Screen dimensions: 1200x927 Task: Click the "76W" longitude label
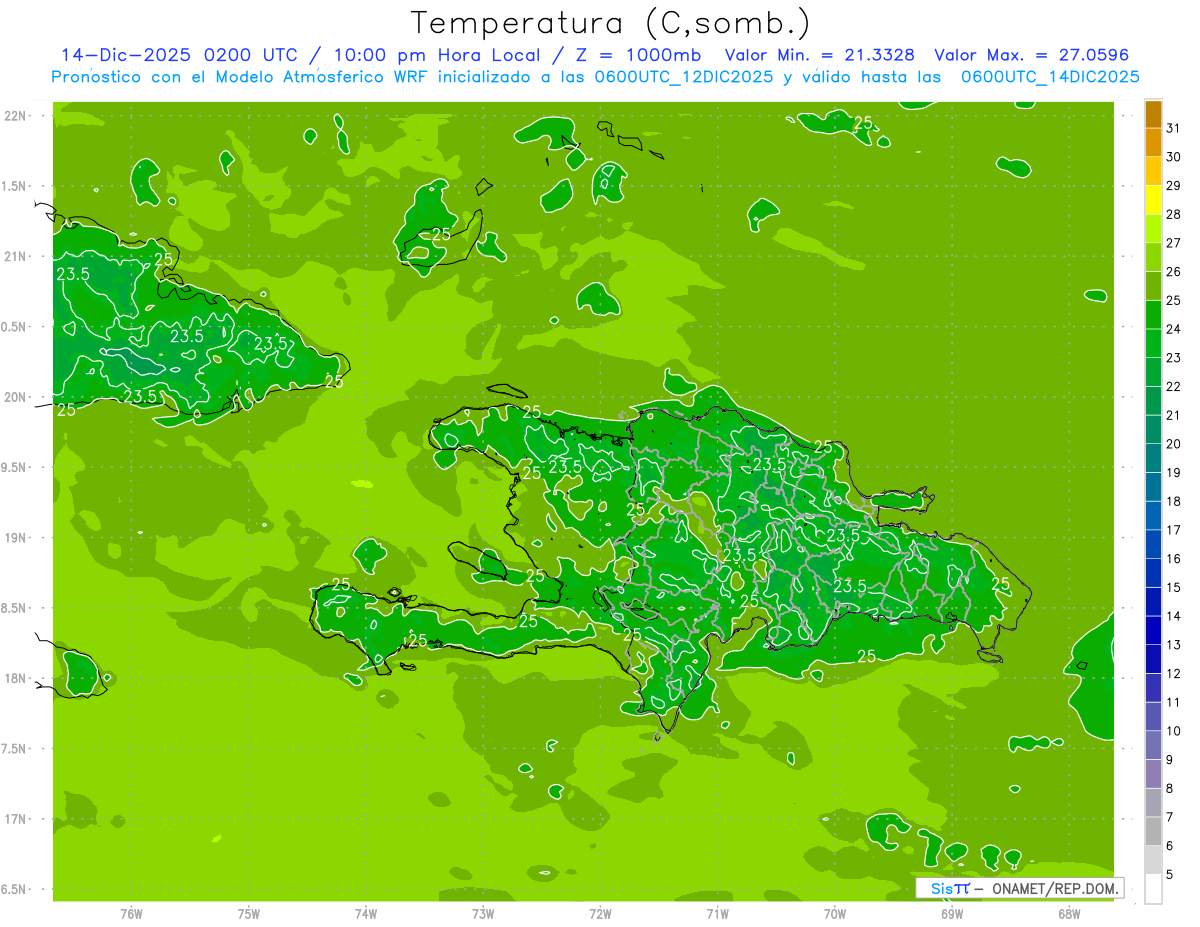tap(131, 913)
